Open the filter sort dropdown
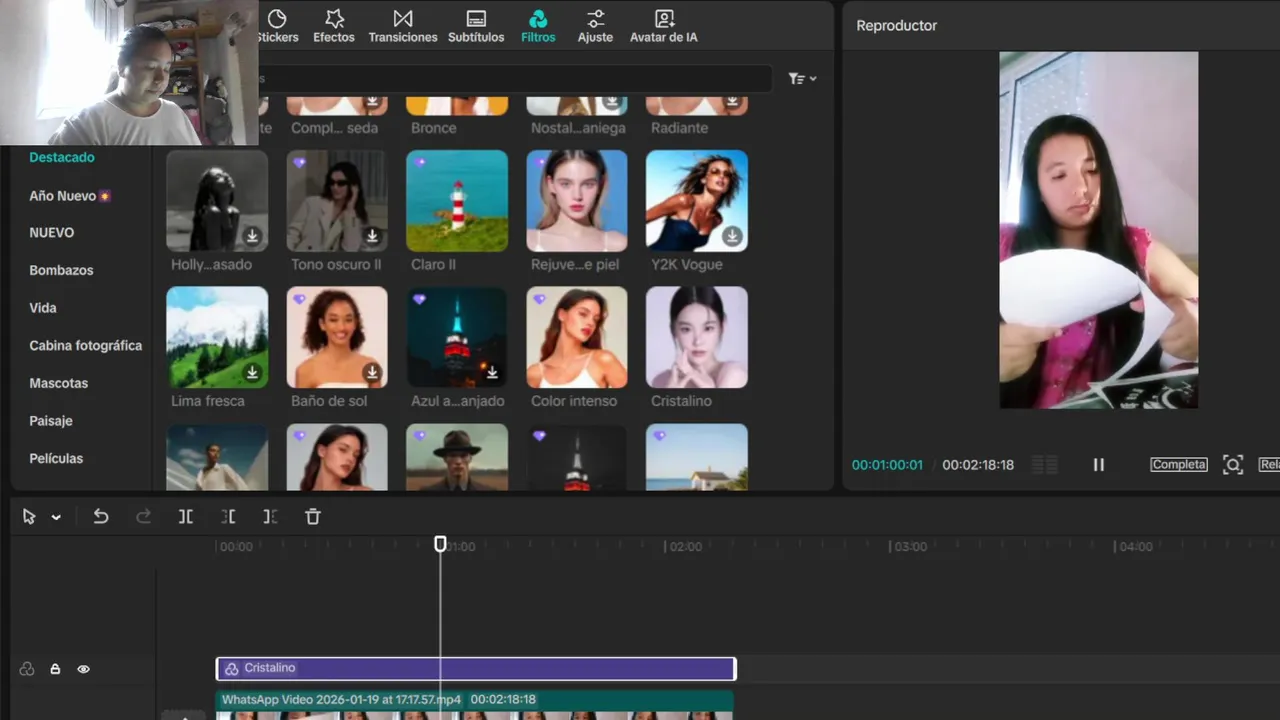 [802, 79]
